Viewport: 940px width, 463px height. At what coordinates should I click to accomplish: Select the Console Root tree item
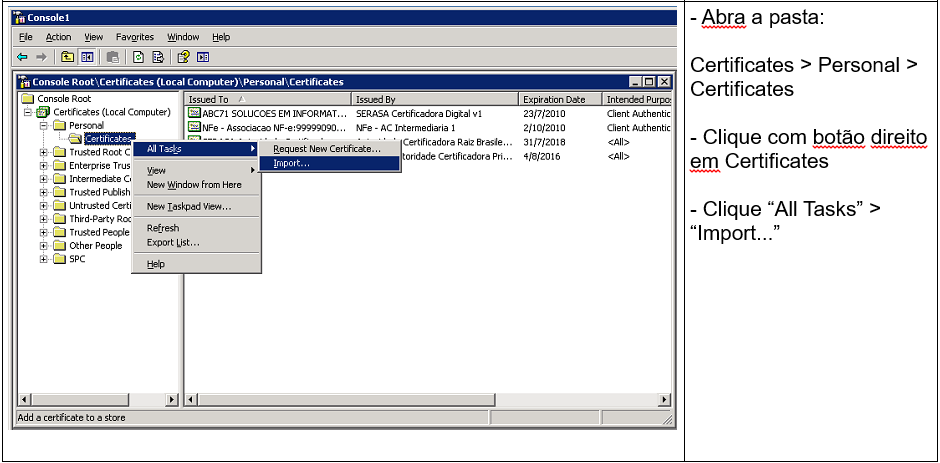(x=64, y=98)
